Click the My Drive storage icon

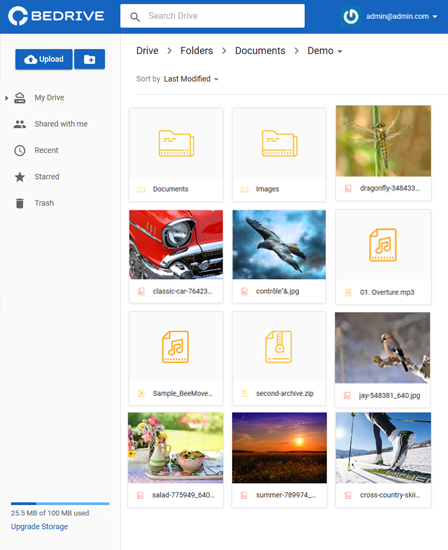click(20, 98)
